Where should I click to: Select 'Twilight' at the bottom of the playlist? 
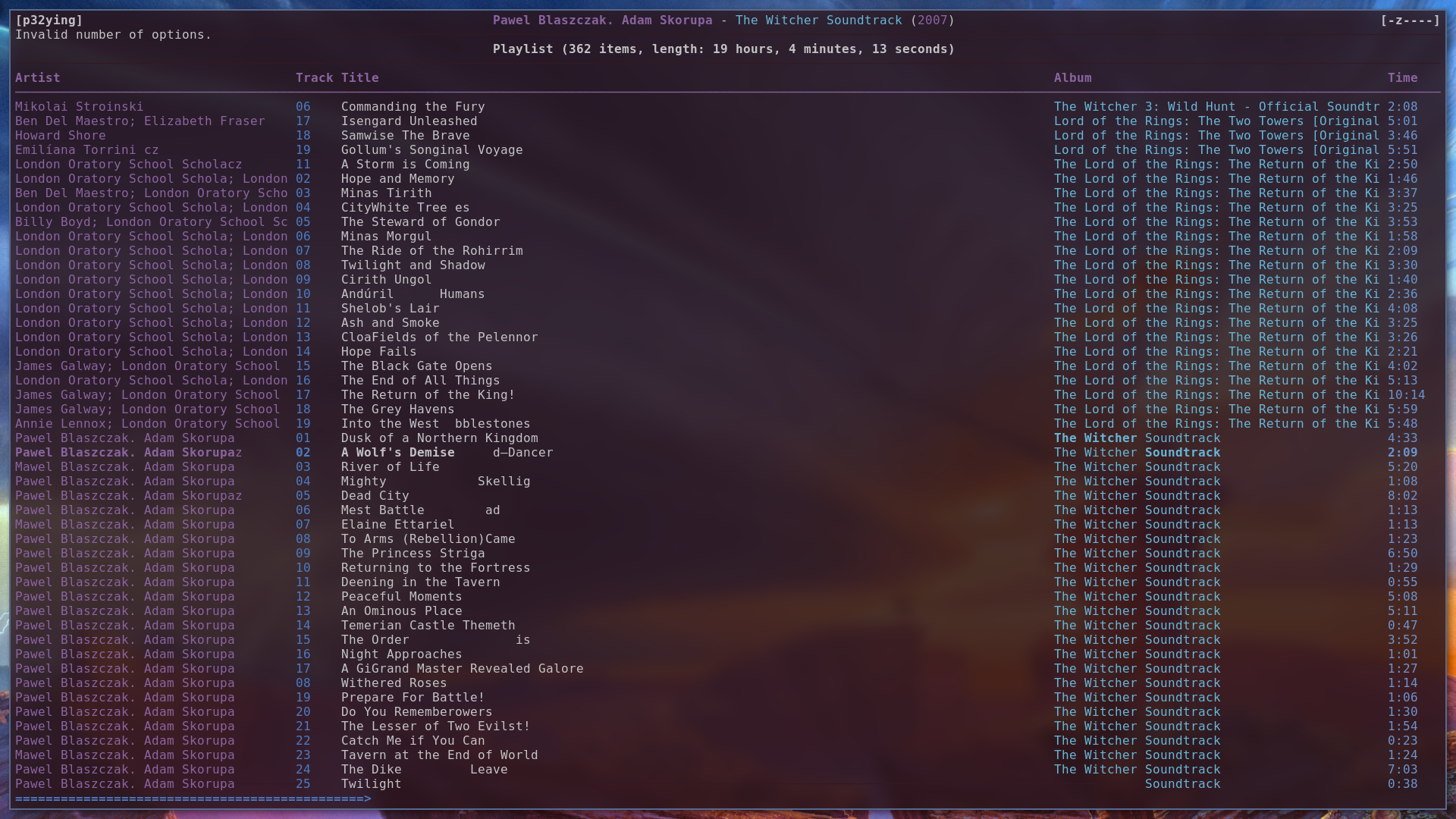pyautogui.click(x=371, y=783)
